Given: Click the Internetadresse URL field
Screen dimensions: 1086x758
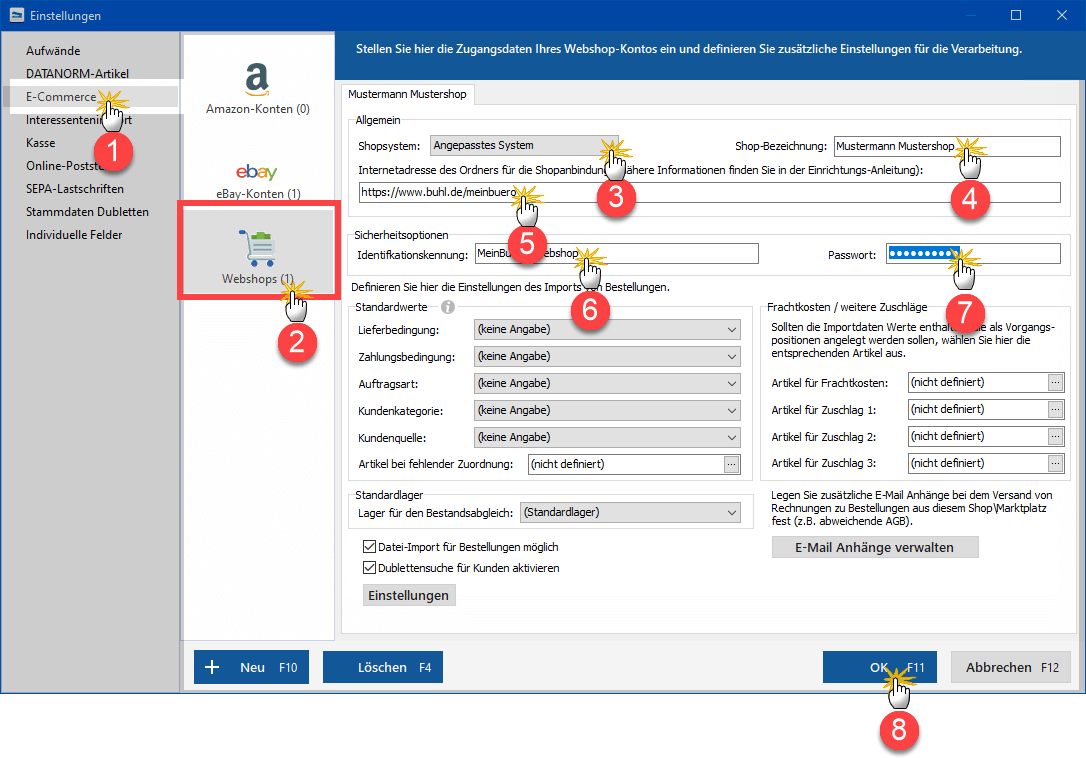Looking at the screenshot, I should [709, 193].
